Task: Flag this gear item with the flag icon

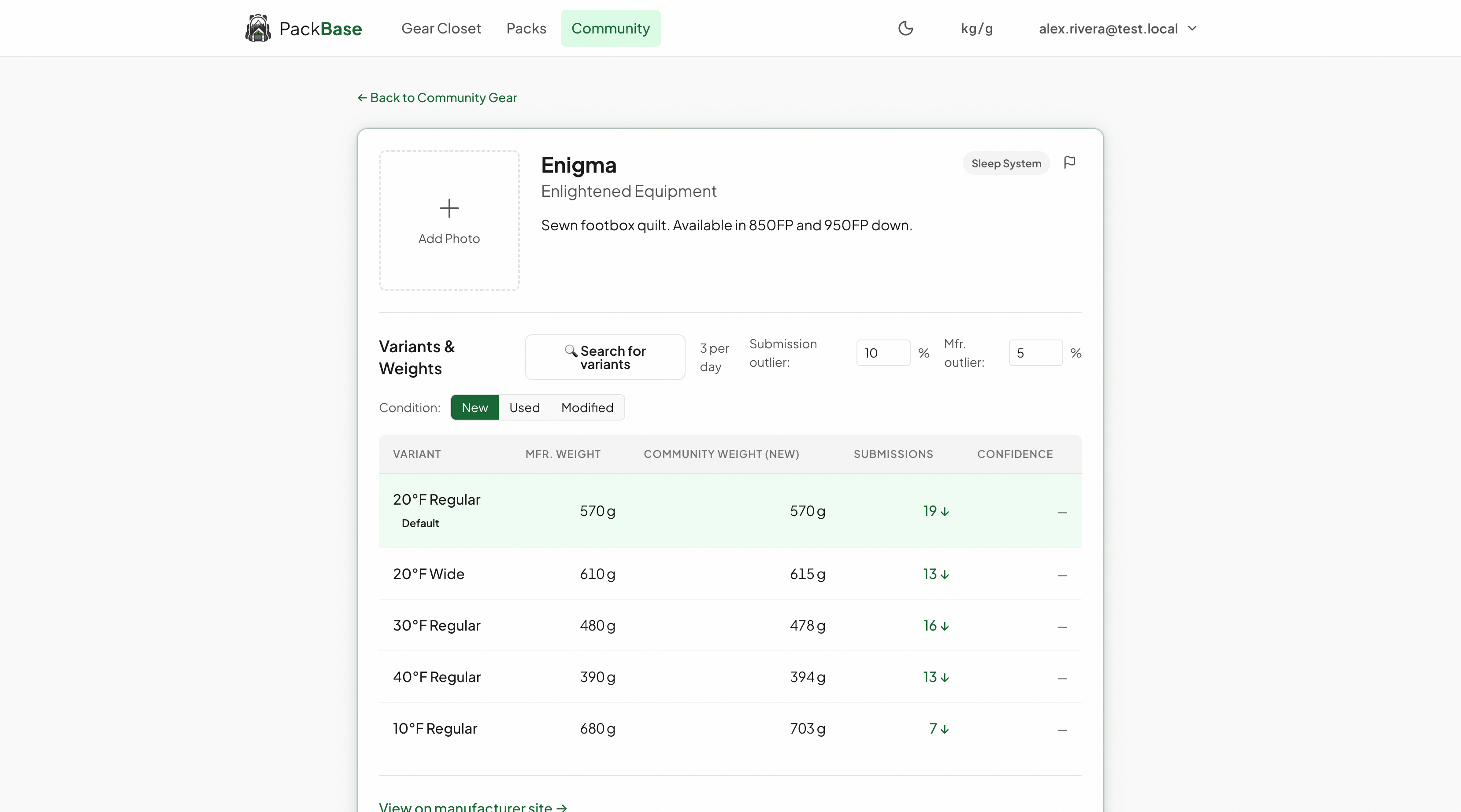Action: click(x=1070, y=163)
